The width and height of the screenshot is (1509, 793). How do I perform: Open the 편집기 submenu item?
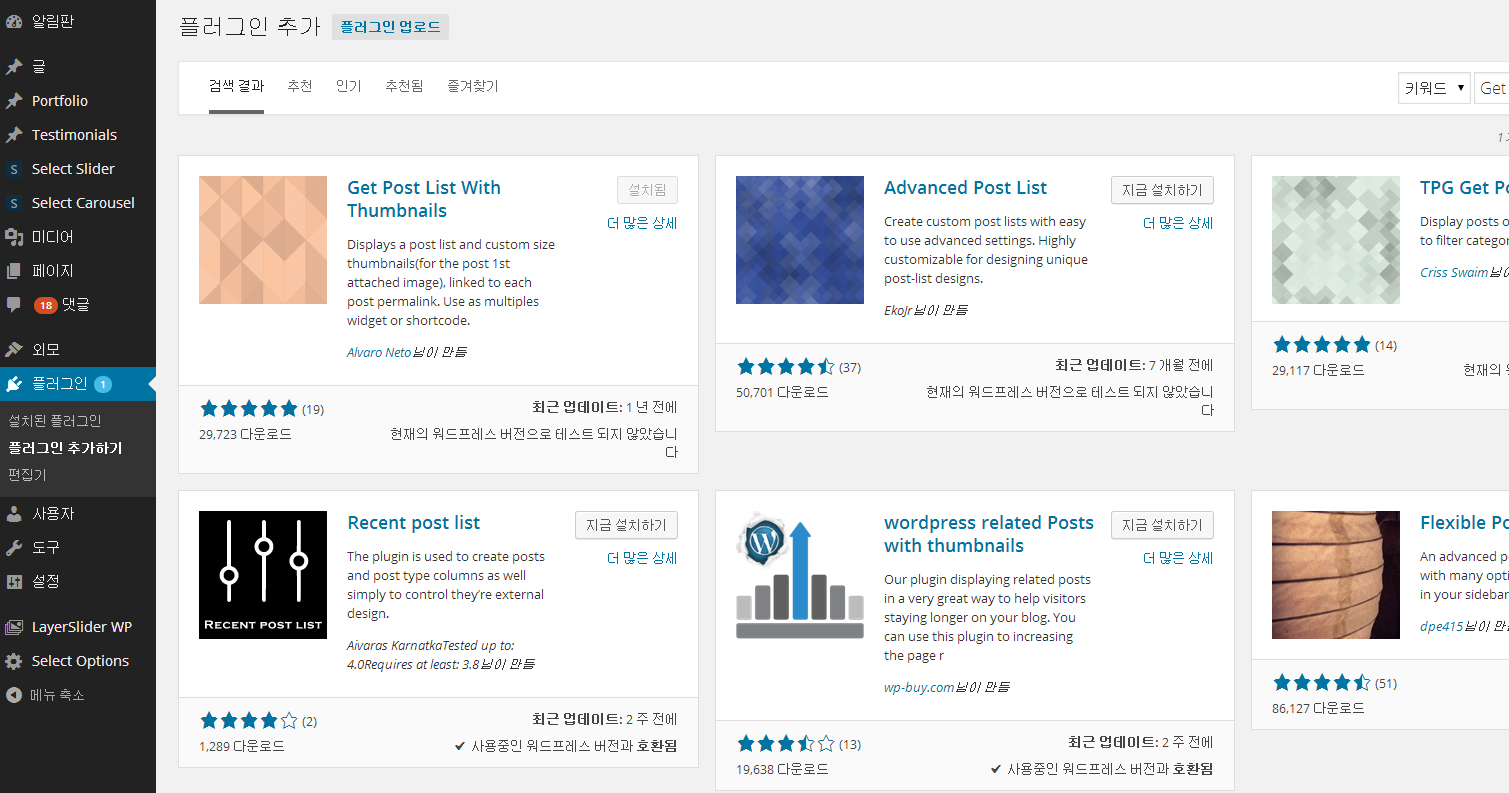point(27,475)
